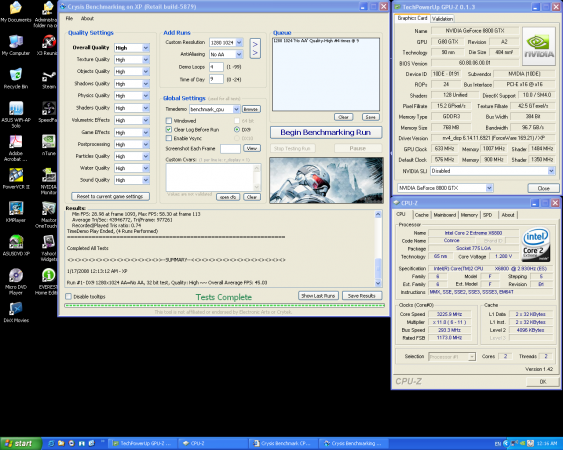Click the Custom Cvars box scrollbar
The height and width of the screenshot is (450, 563).
point(256,177)
